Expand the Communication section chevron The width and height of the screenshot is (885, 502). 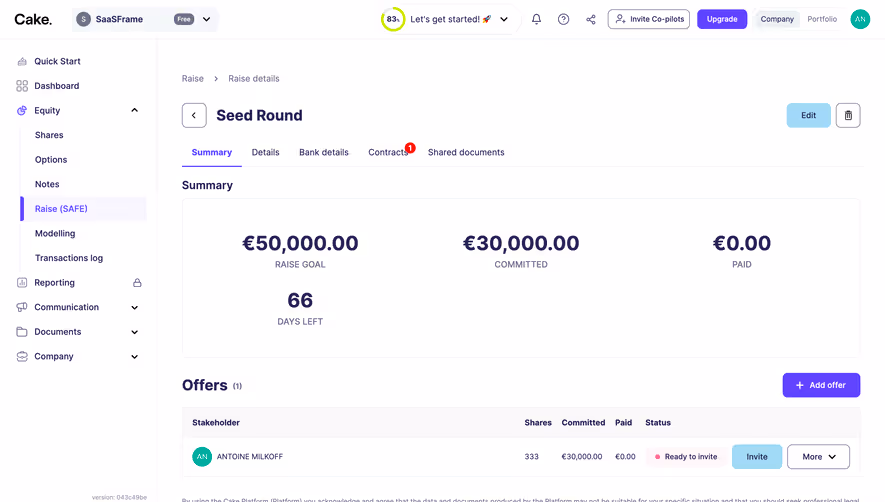coord(134,307)
